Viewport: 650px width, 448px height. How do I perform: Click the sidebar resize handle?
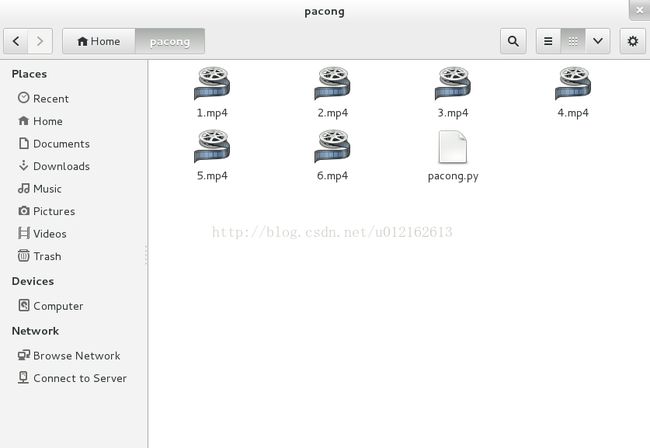tap(146, 254)
